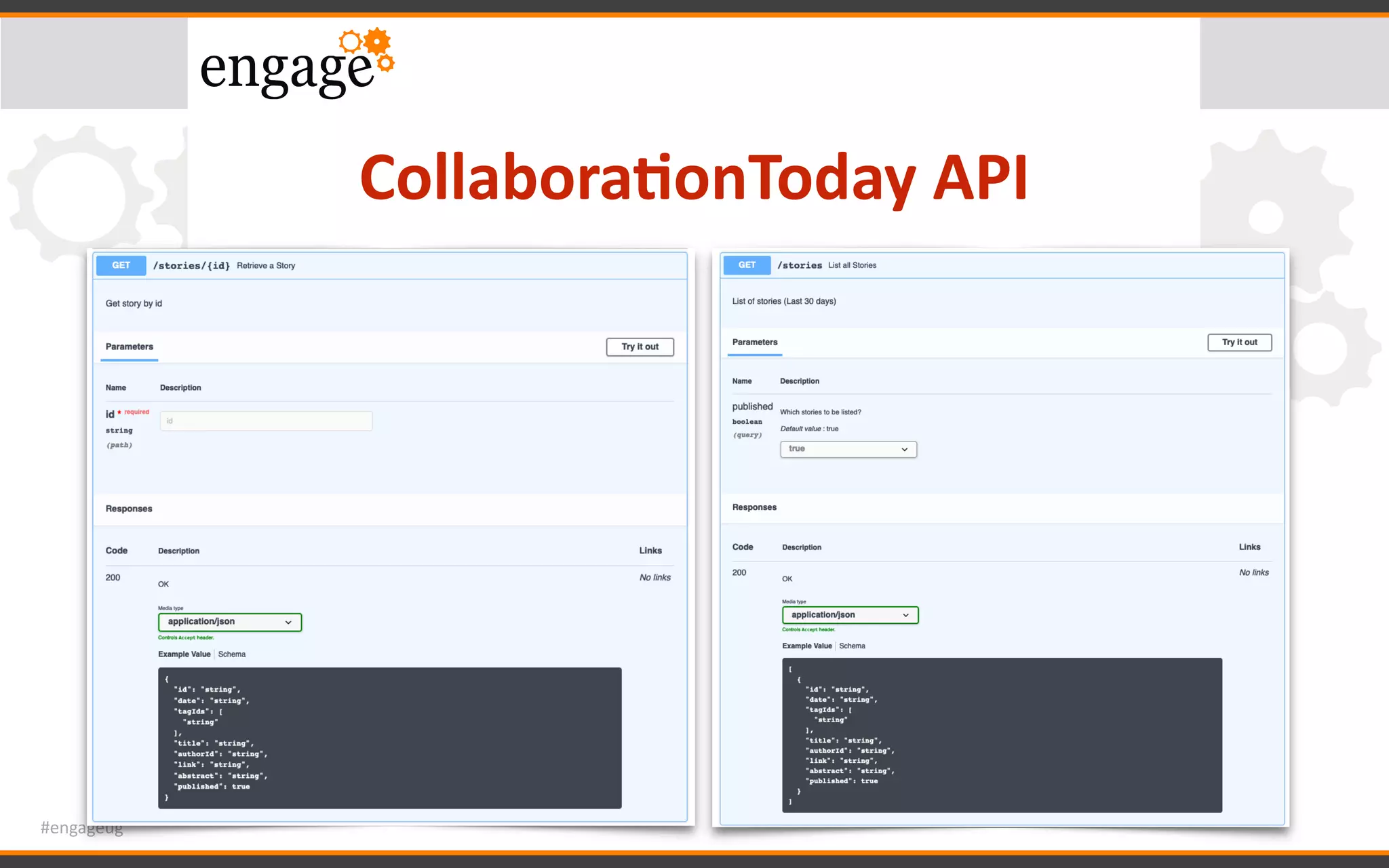Click the engage logo
Viewport: 1389px width, 868px height.
click(x=297, y=64)
